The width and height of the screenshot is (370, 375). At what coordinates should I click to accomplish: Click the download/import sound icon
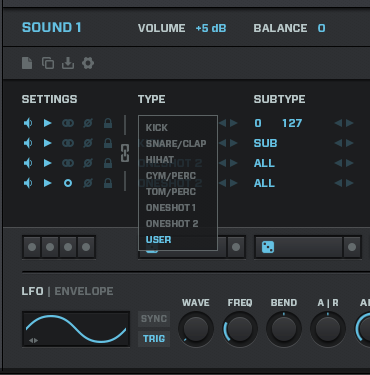click(x=68, y=63)
